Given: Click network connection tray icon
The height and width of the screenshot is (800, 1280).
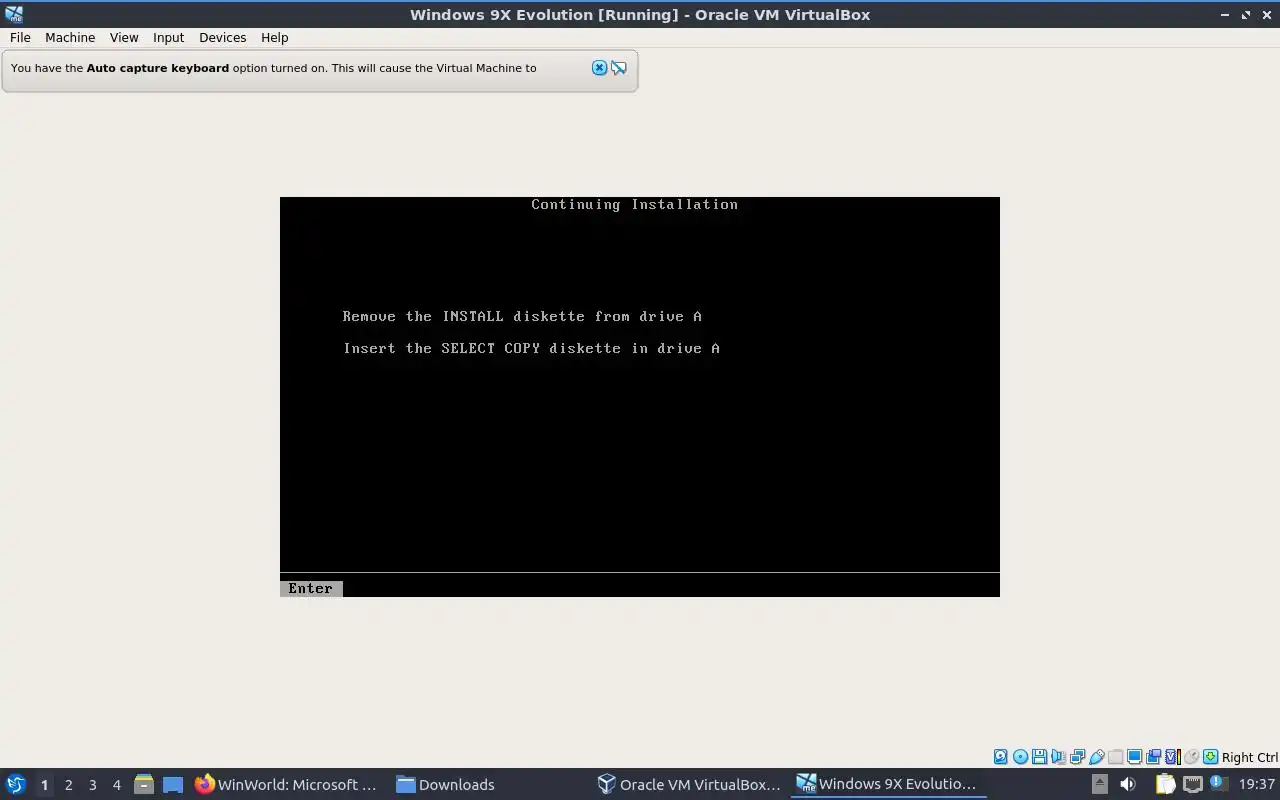Looking at the screenshot, I should [1192, 784].
